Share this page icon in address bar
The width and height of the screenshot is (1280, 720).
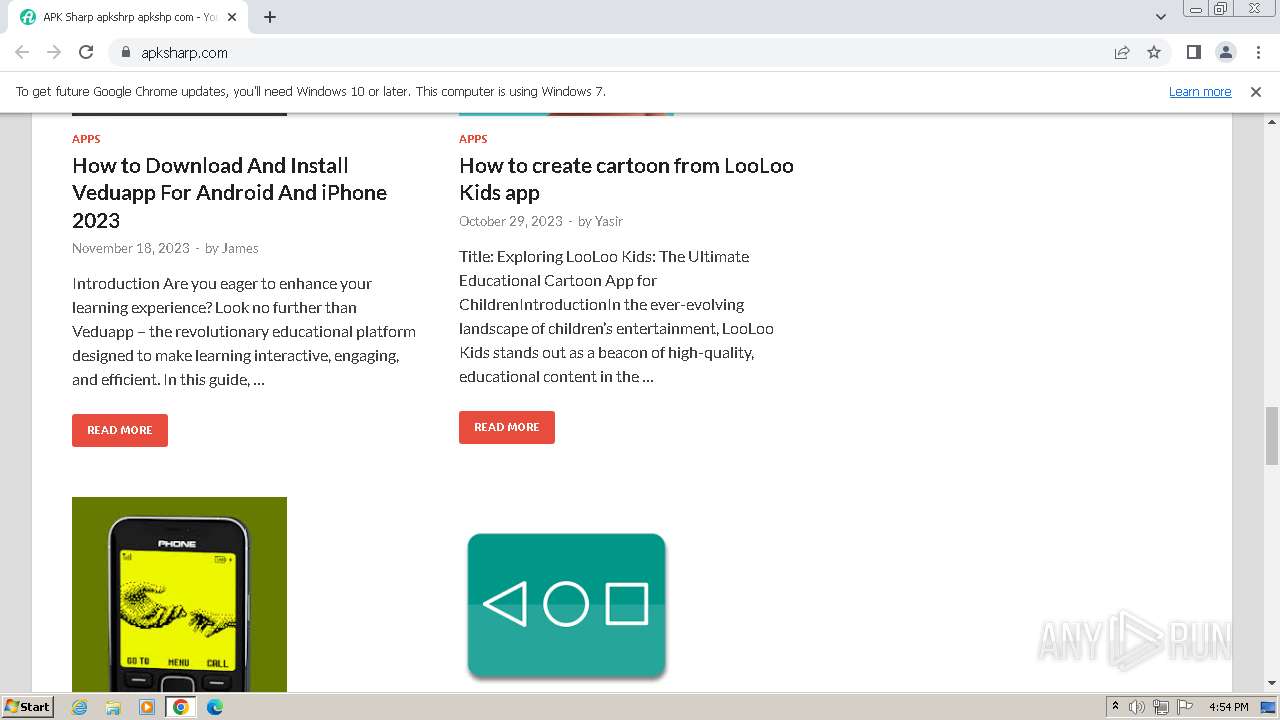[x=1122, y=52]
